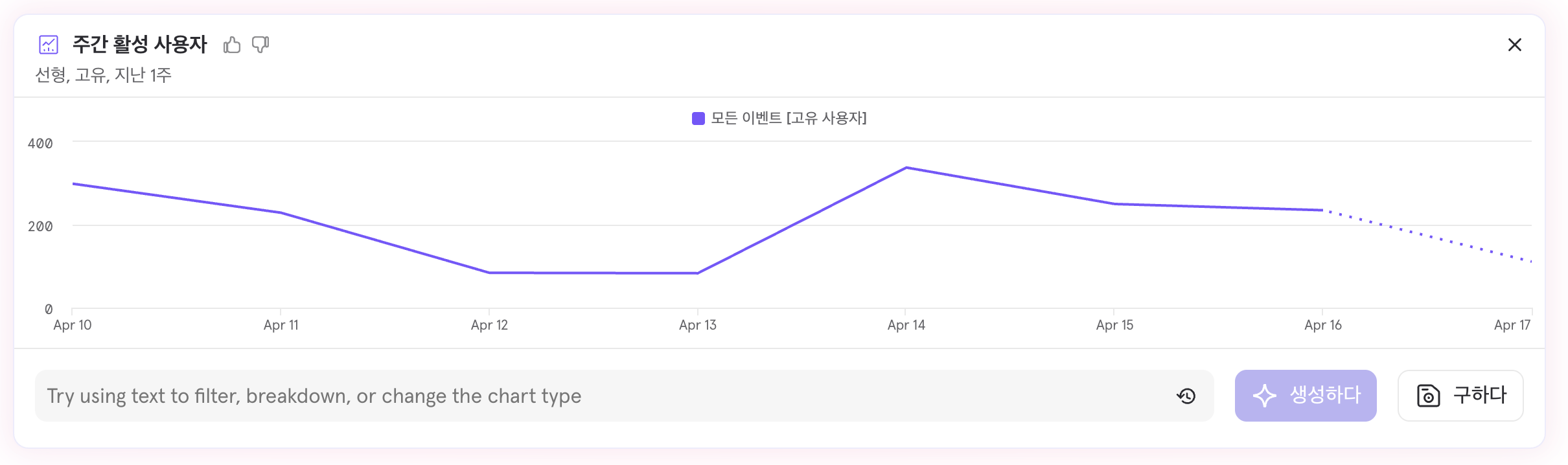Screen dimensions: 1568x465
Task: Toggle the 모든 이벤트 [고유 사용자] legend label
Action: pos(789,118)
